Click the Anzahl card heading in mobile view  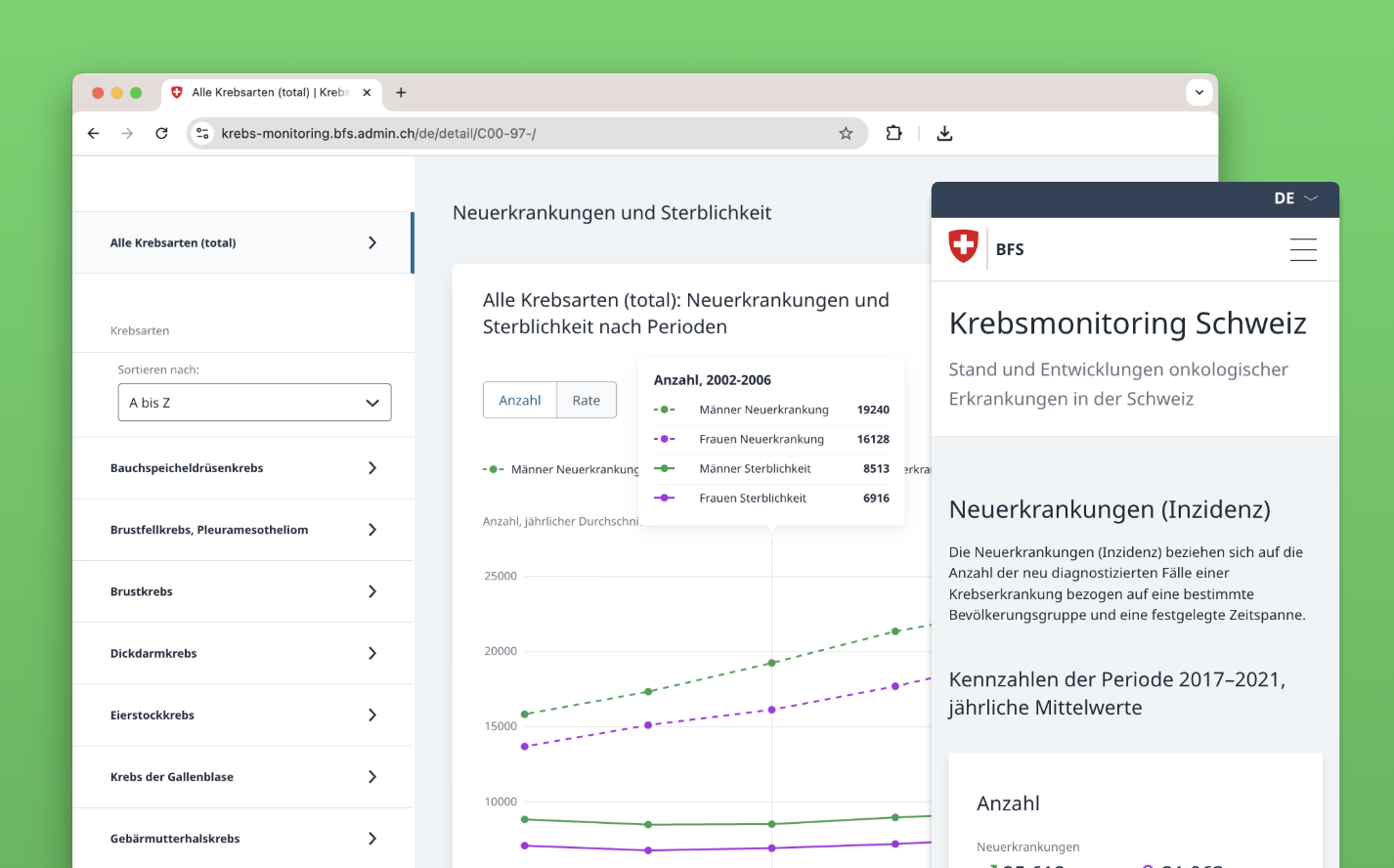point(1008,803)
